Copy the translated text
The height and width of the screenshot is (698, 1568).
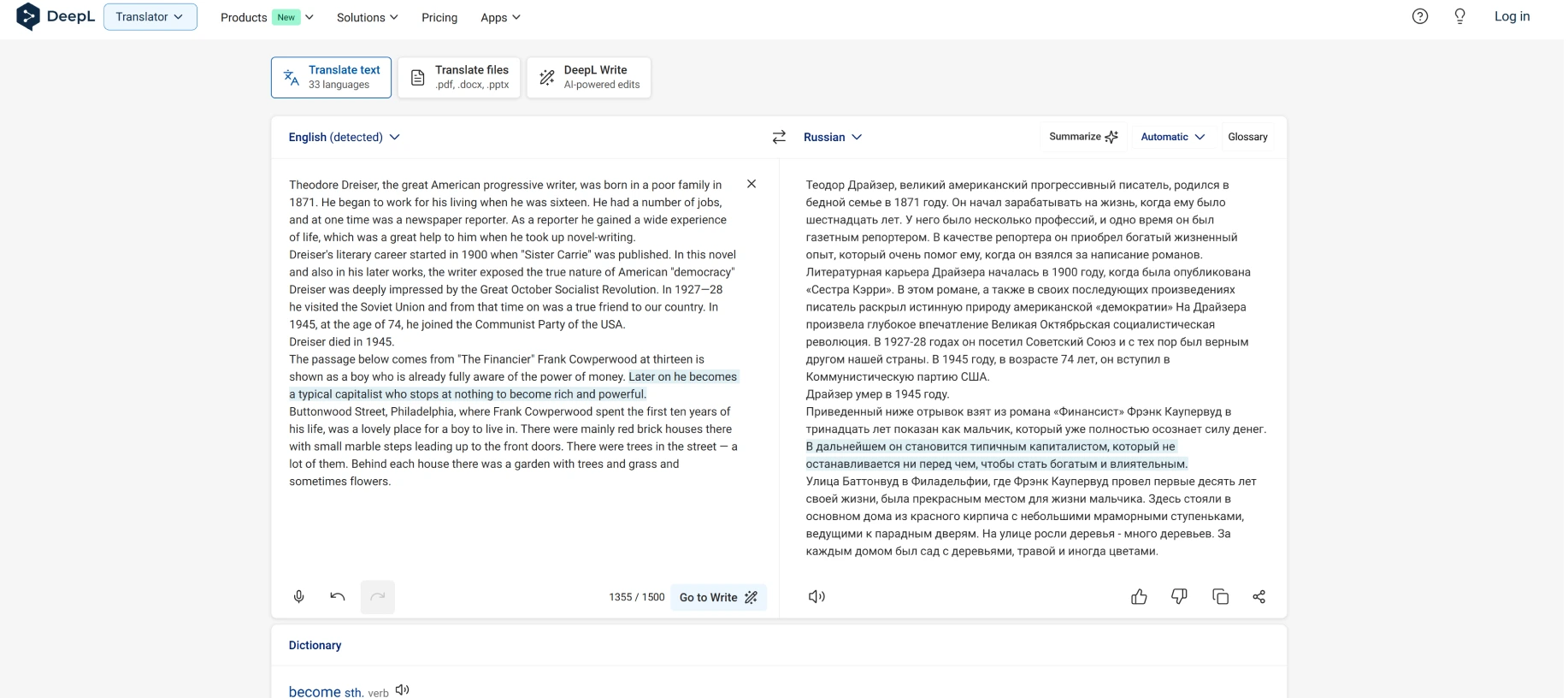pyautogui.click(x=1220, y=597)
